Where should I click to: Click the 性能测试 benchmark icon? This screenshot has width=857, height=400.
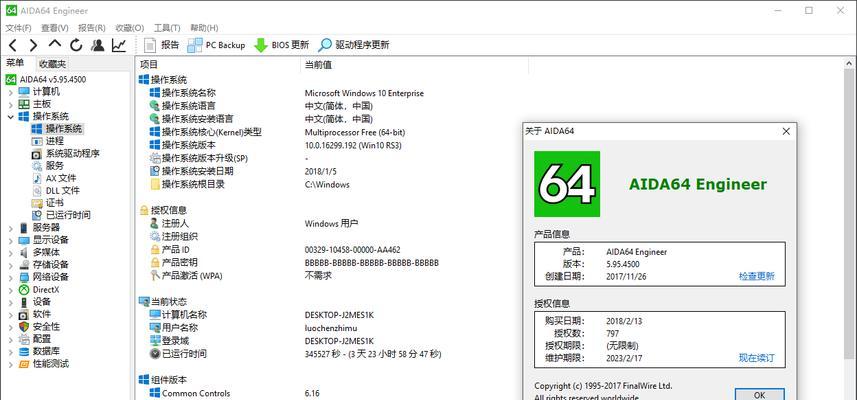24,364
